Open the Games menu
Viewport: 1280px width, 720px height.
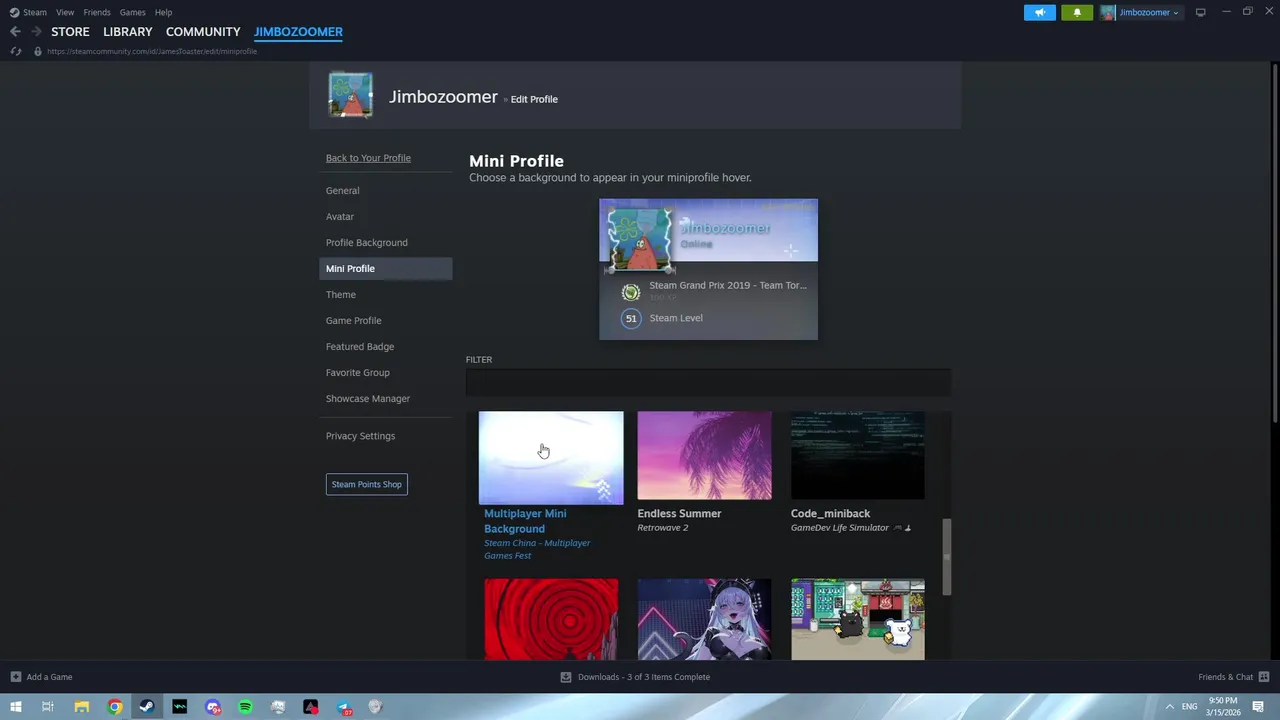pyautogui.click(x=132, y=12)
